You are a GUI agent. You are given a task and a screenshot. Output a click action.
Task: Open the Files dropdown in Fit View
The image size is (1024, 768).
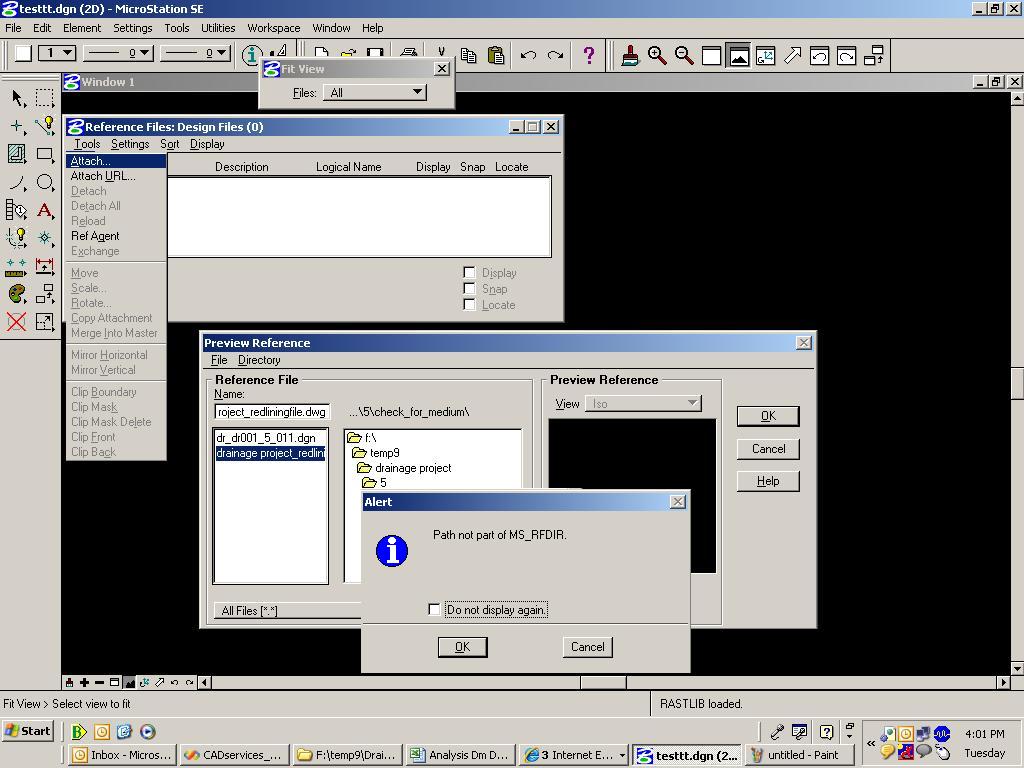pyautogui.click(x=375, y=93)
